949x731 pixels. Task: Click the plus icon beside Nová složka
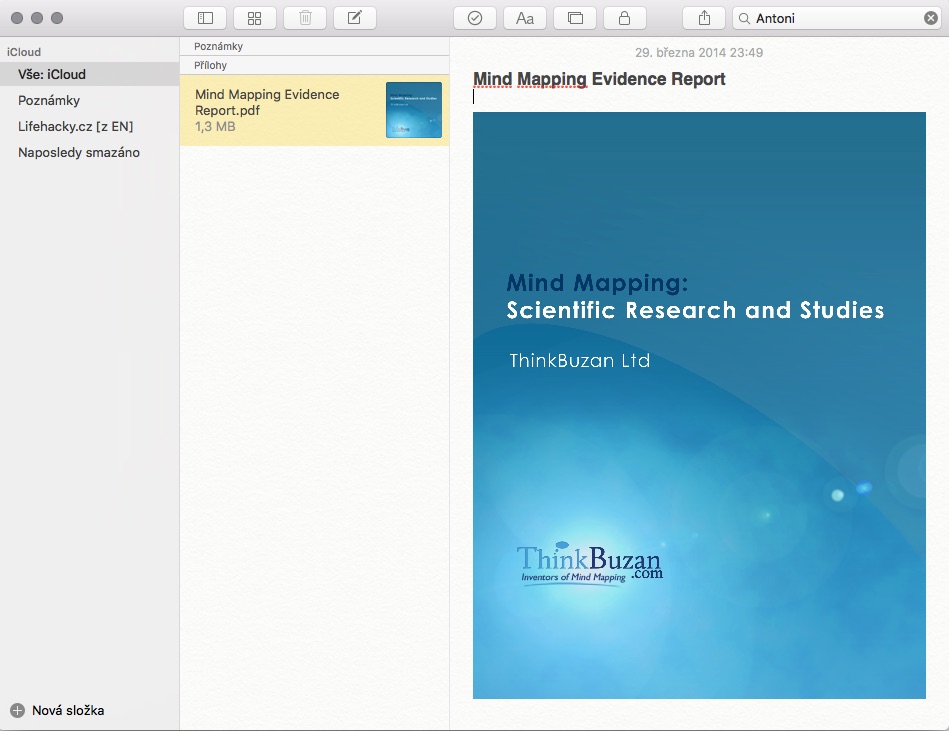[x=18, y=710]
